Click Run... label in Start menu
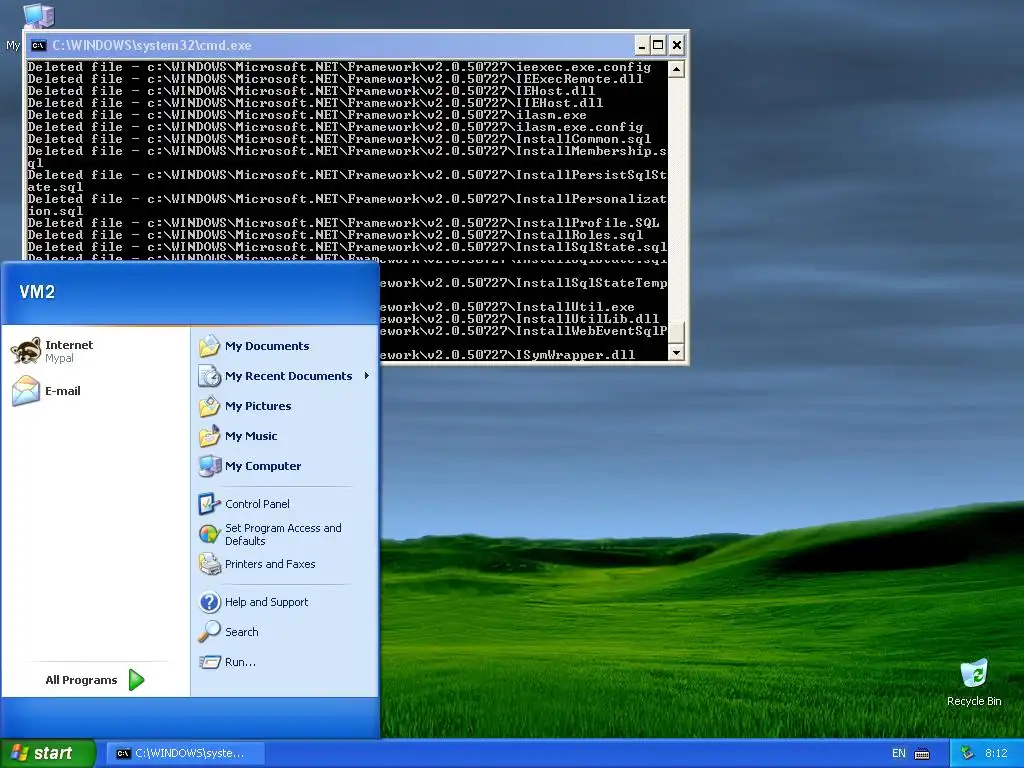The height and width of the screenshot is (768, 1024). pyautogui.click(x=240, y=662)
